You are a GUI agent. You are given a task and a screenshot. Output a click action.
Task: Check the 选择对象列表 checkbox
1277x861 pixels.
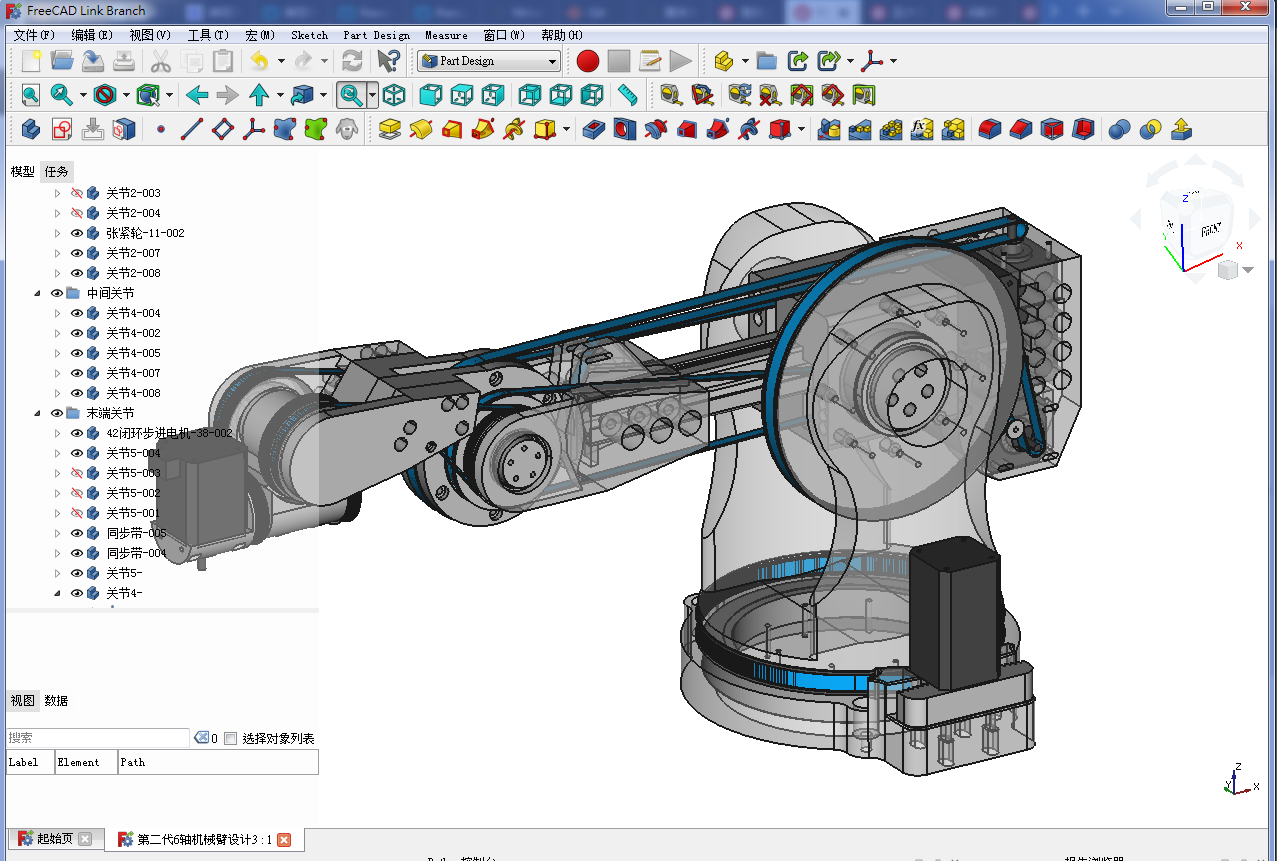click(x=231, y=739)
